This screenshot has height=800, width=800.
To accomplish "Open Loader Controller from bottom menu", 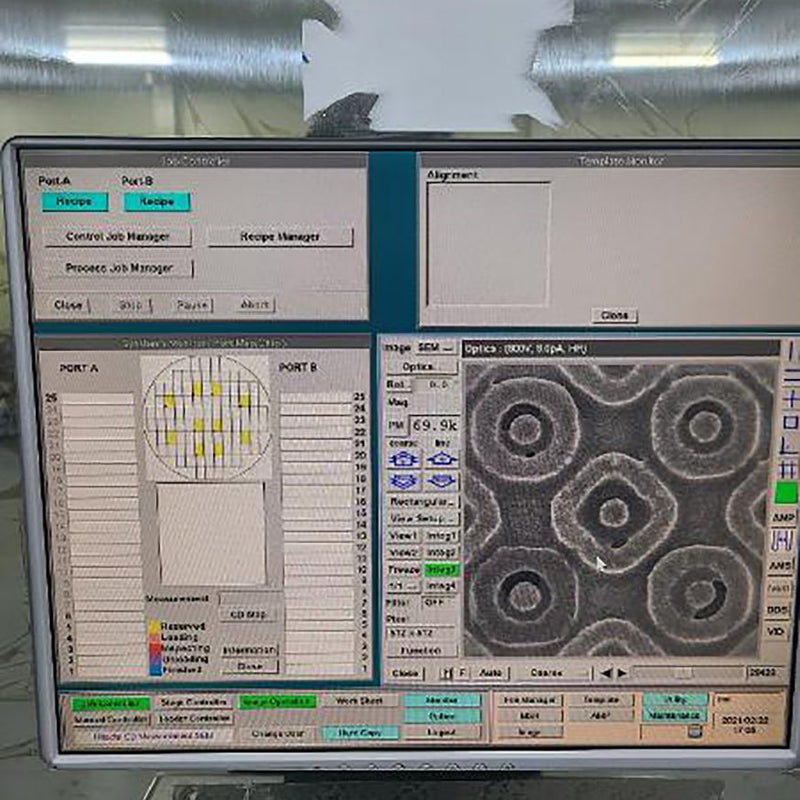I will pyautogui.click(x=194, y=718).
